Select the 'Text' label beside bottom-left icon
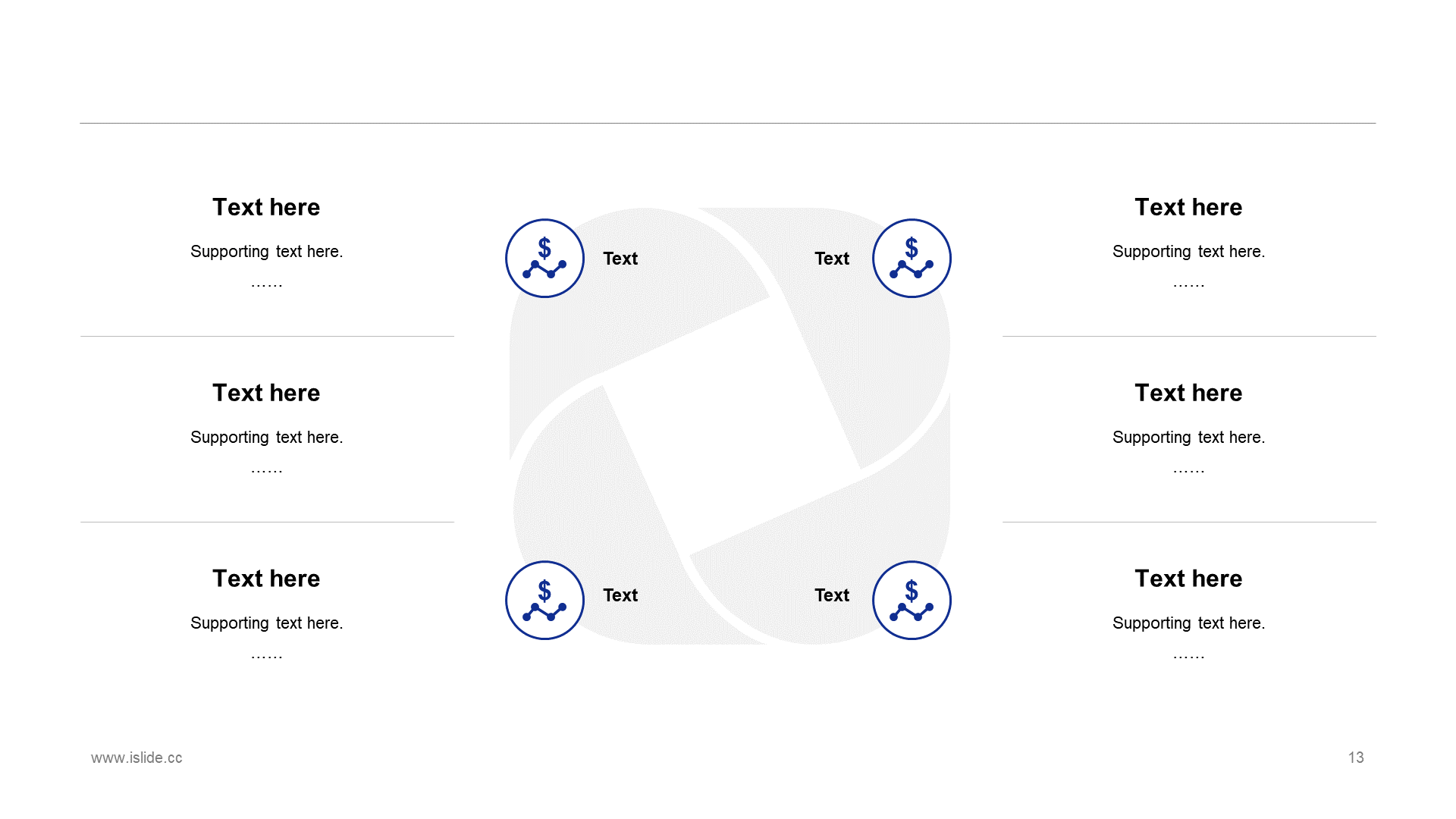This screenshot has height=819, width=1456. pyautogui.click(x=620, y=595)
